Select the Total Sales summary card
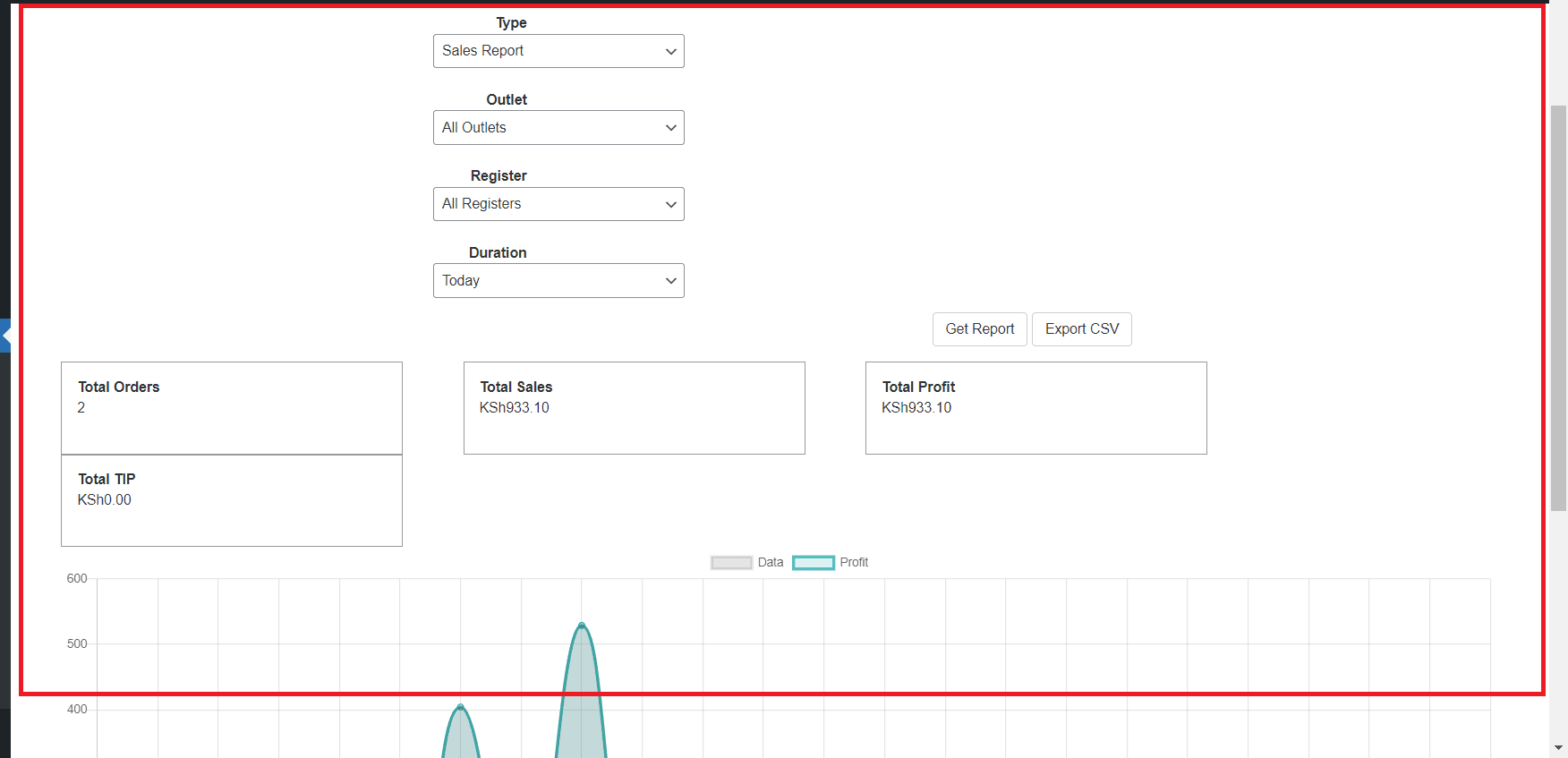 click(634, 408)
